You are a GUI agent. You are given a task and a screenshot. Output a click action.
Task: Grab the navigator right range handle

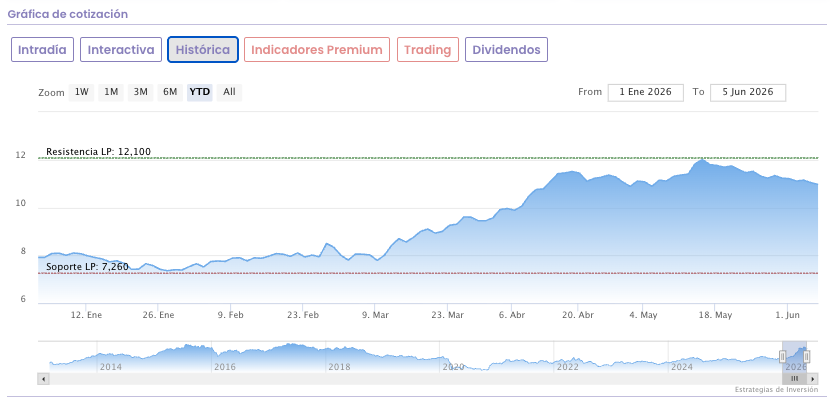pyautogui.click(x=806, y=357)
